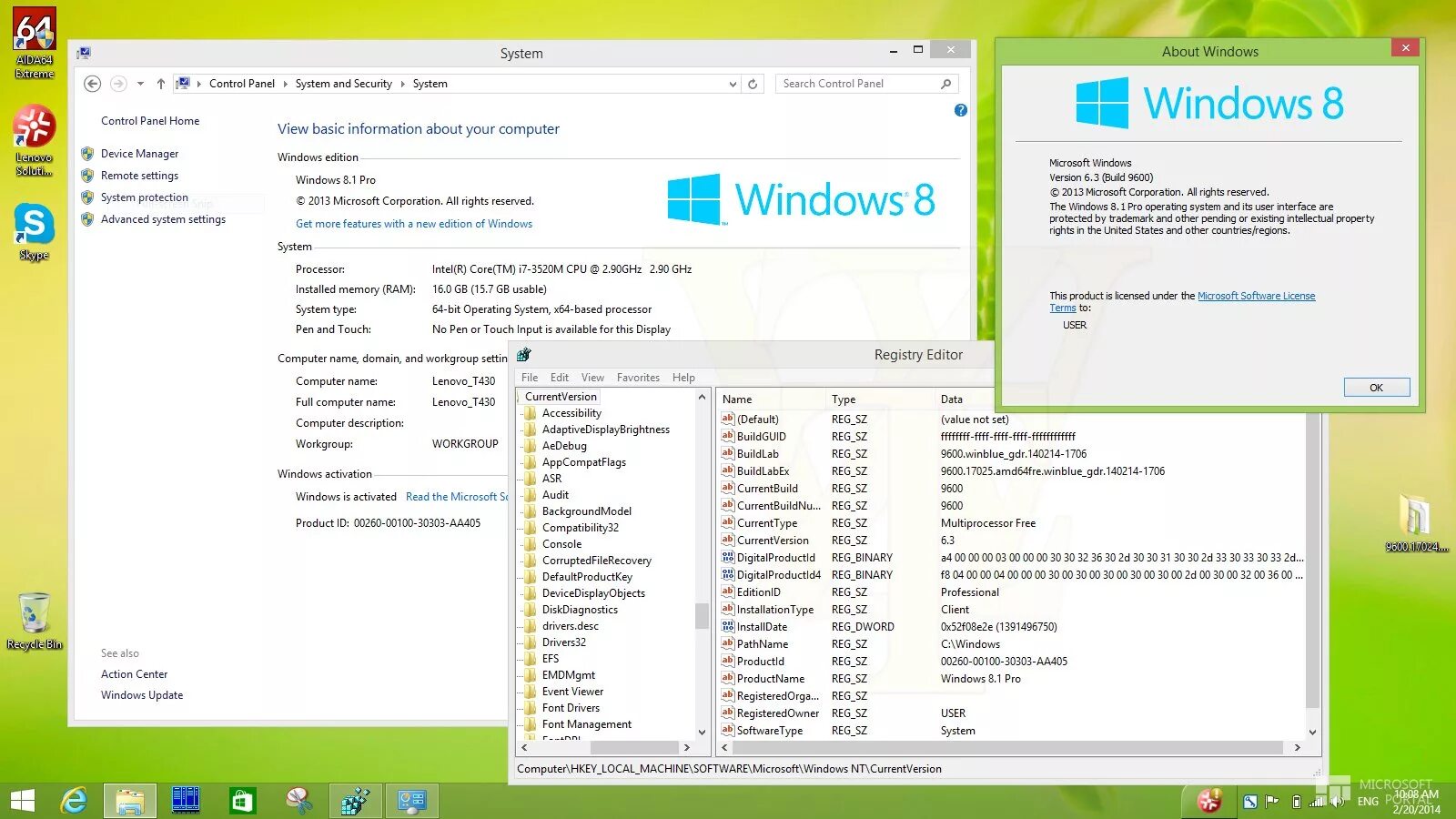The image size is (1456, 819).
Task: Launch Internet Explorer from the taskbar
Action: (x=75, y=801)
